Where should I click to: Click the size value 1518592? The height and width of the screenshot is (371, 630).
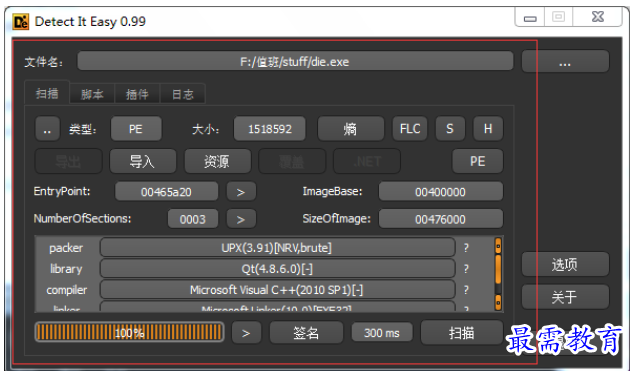pyautogui.click(x=270, y=129)
